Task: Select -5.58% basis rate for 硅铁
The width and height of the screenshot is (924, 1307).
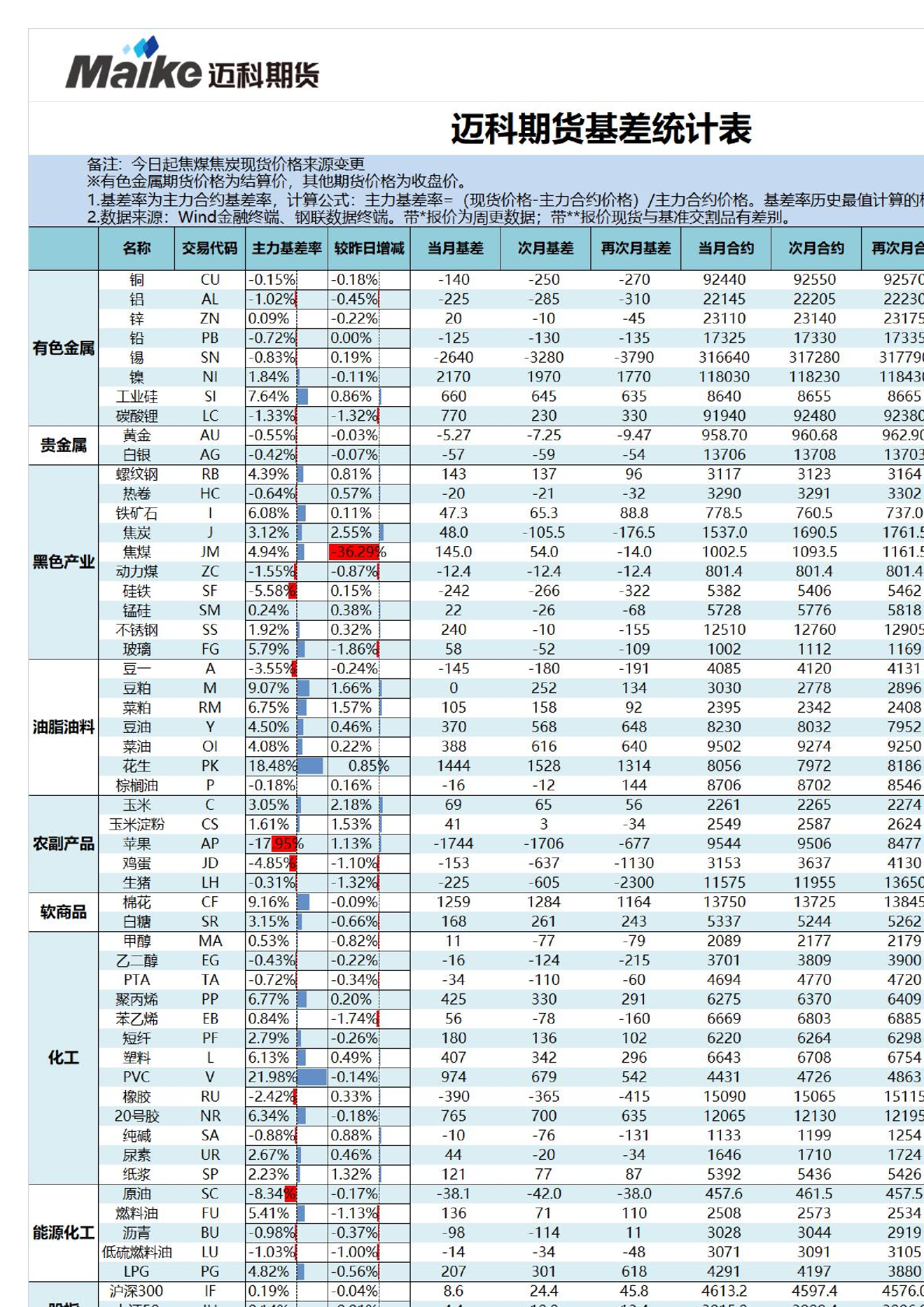Action: pyautogui.click(x=287, y=591)
